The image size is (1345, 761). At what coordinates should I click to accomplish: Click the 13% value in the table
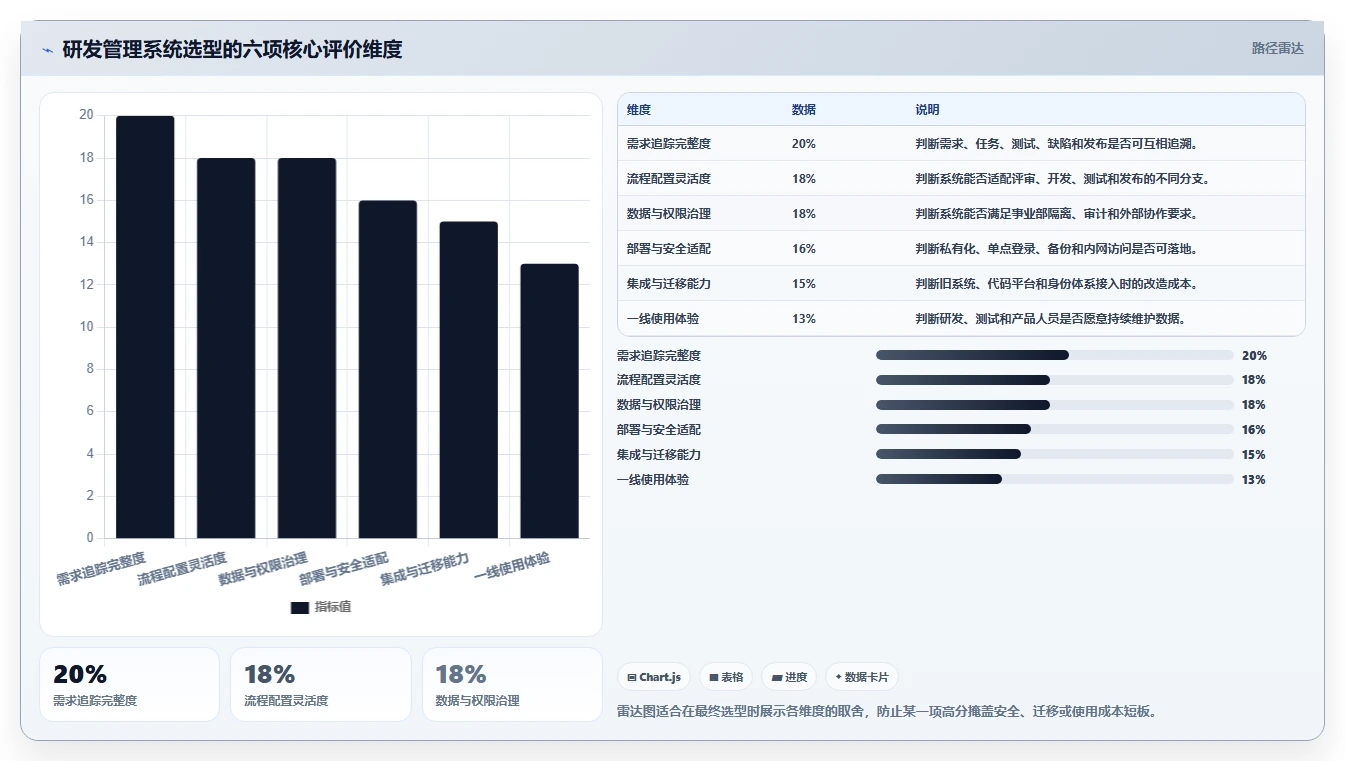tap(804, 318)
